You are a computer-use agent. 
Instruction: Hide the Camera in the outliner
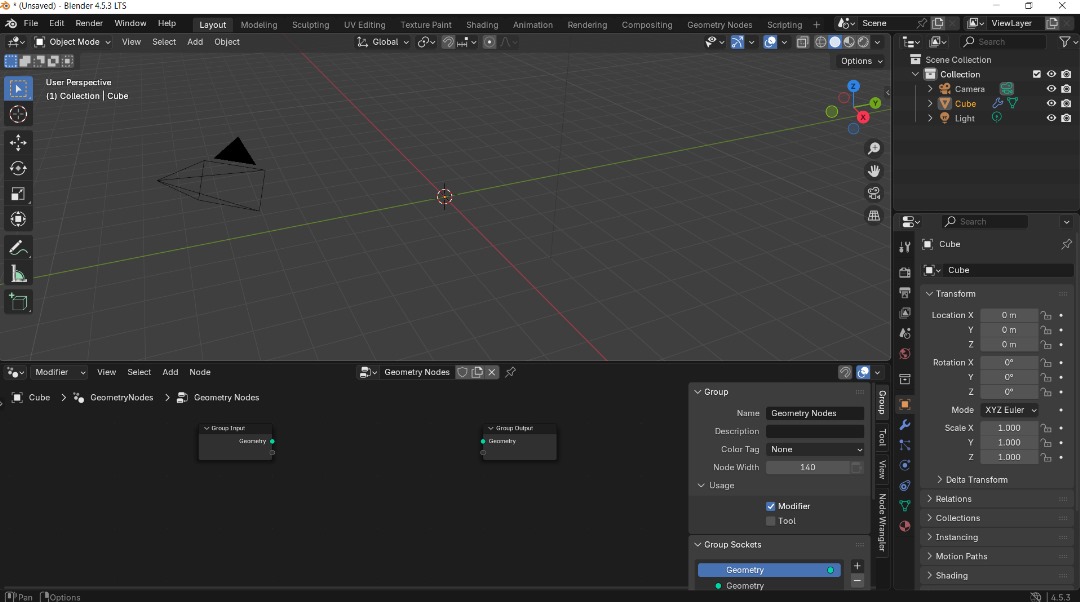(1051, 89)
